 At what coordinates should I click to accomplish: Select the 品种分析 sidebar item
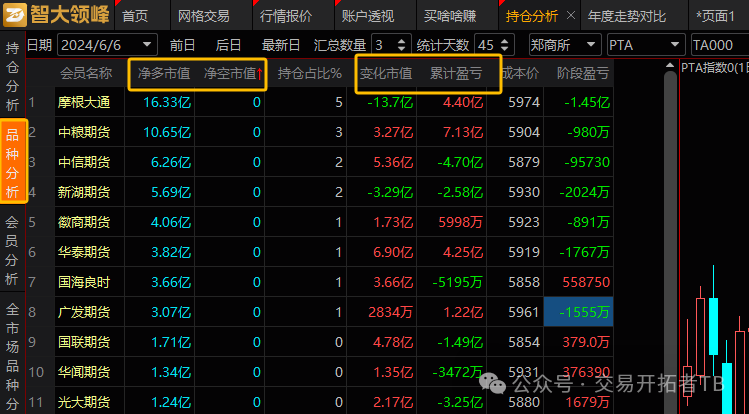pyautogui.click(x=13, y=163)
